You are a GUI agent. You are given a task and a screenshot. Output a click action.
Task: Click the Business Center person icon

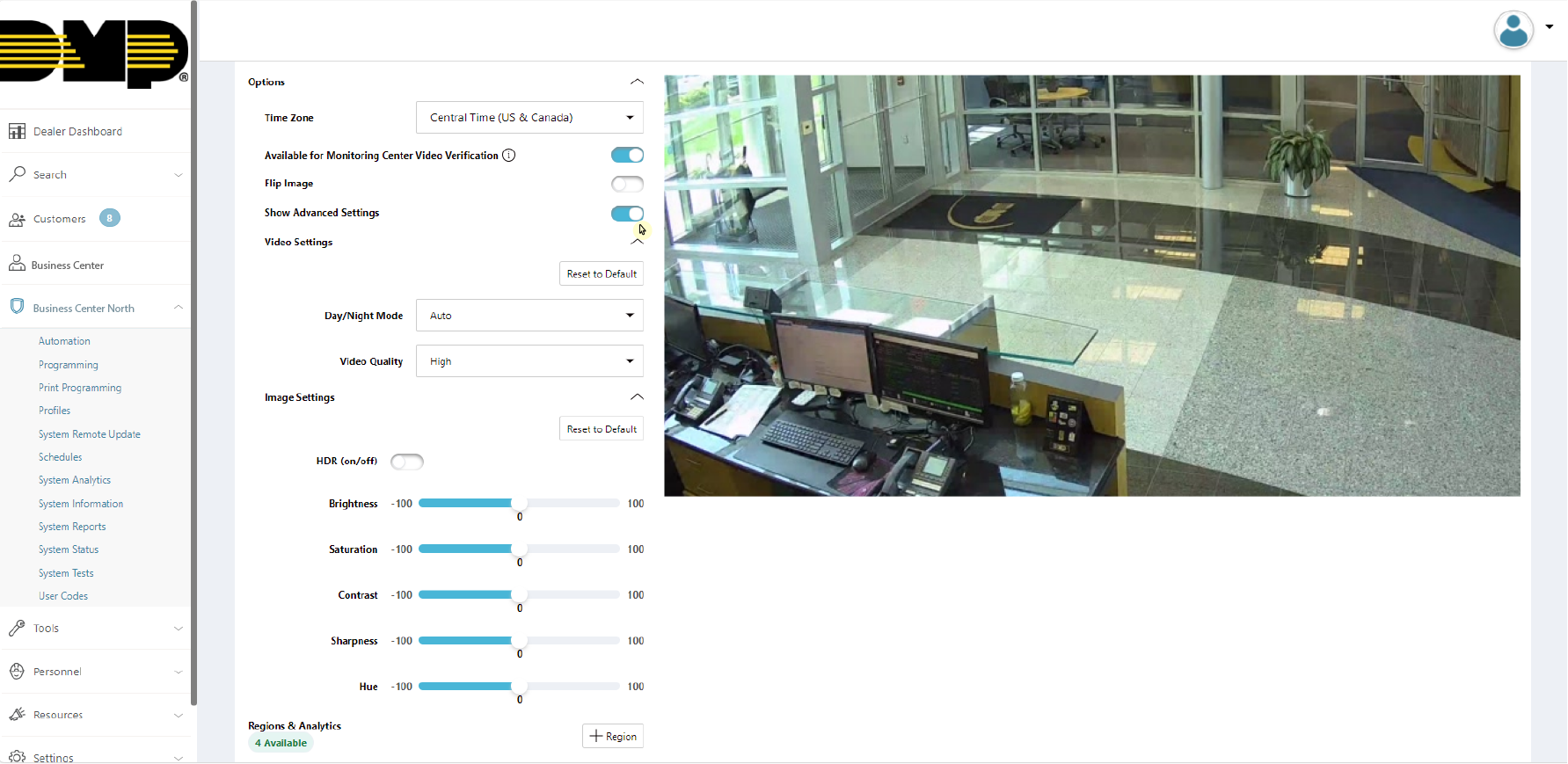[17, 264]
